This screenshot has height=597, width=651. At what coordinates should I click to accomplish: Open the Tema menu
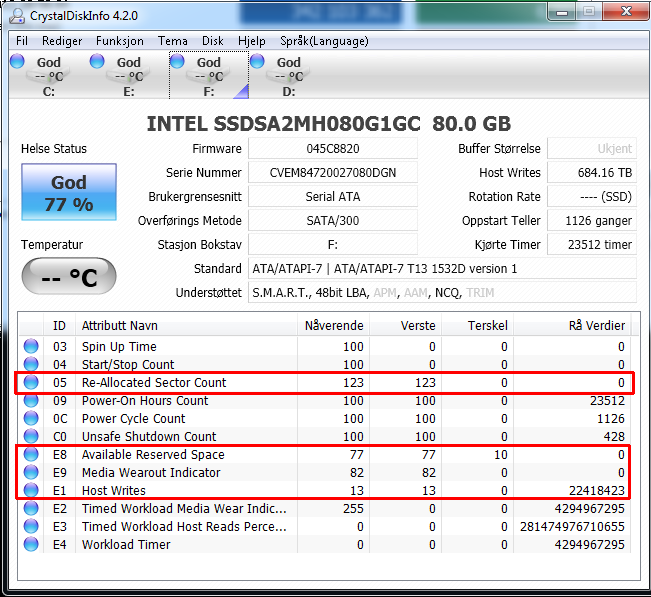172,41
